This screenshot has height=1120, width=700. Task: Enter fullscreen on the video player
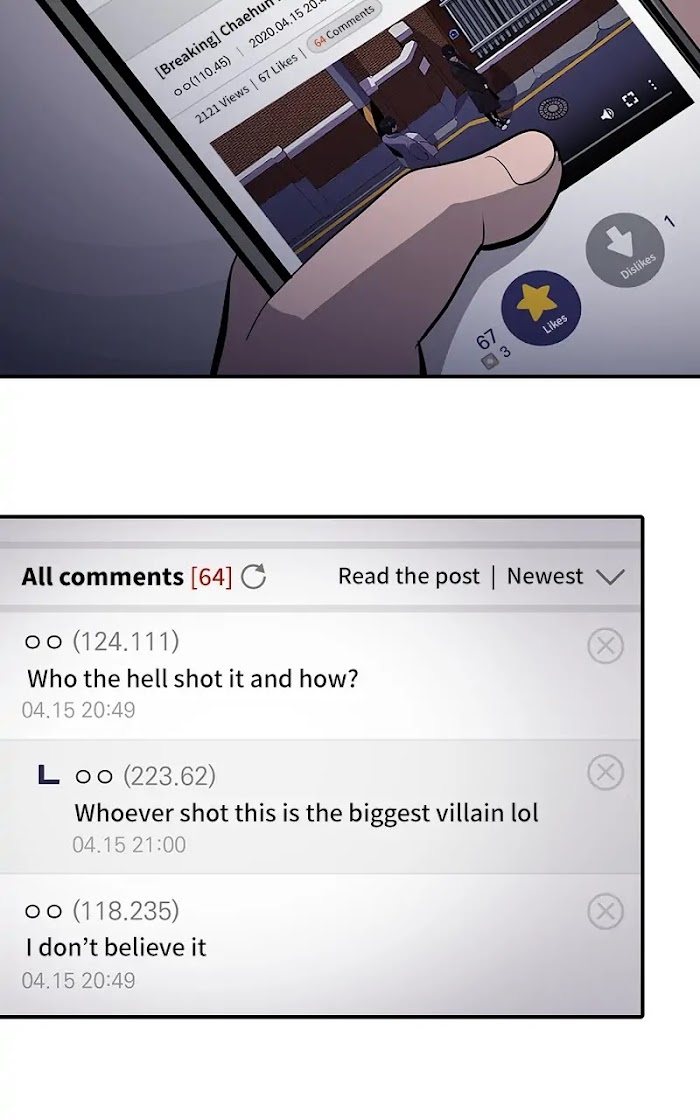(x=630, y=100)
